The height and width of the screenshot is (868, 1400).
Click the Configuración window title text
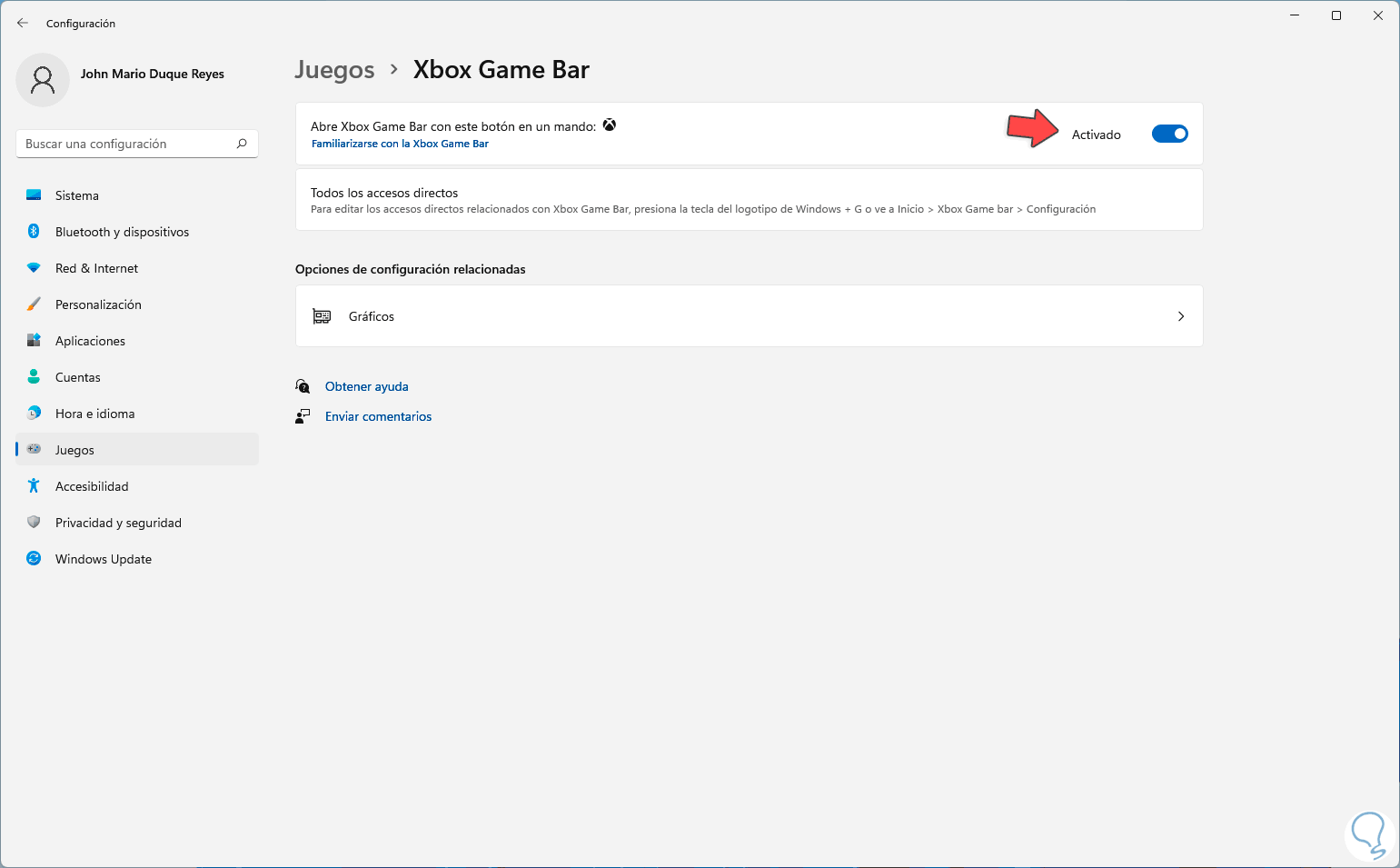pyautogui.click(x=81, y=24)
